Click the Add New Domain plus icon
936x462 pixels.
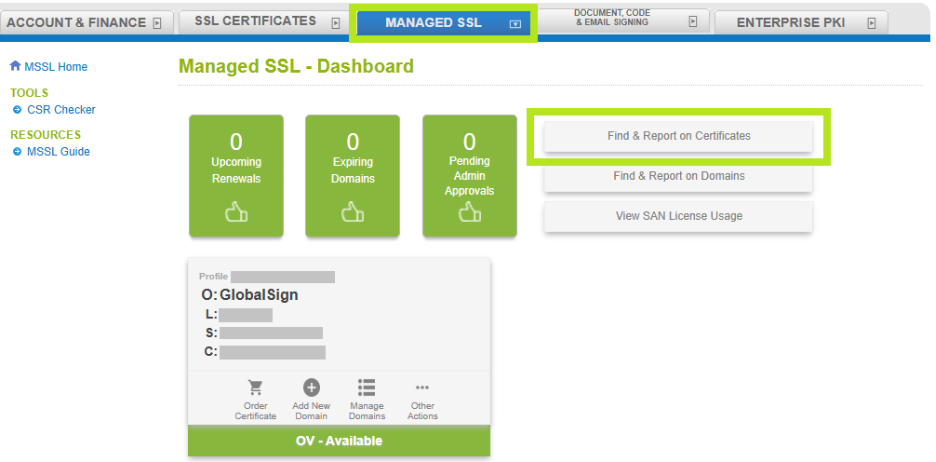point(311,388)
